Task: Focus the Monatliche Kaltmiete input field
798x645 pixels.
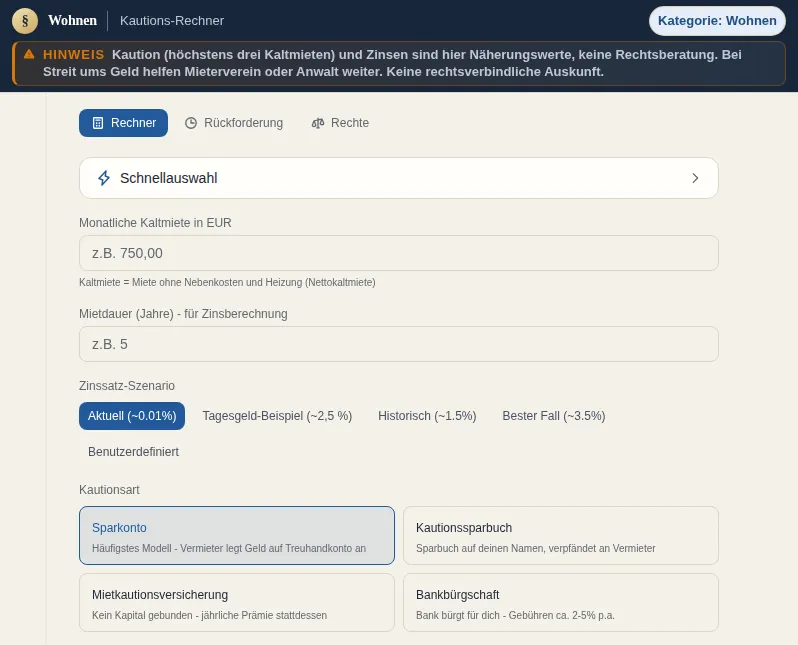Action: pos(398,253)
